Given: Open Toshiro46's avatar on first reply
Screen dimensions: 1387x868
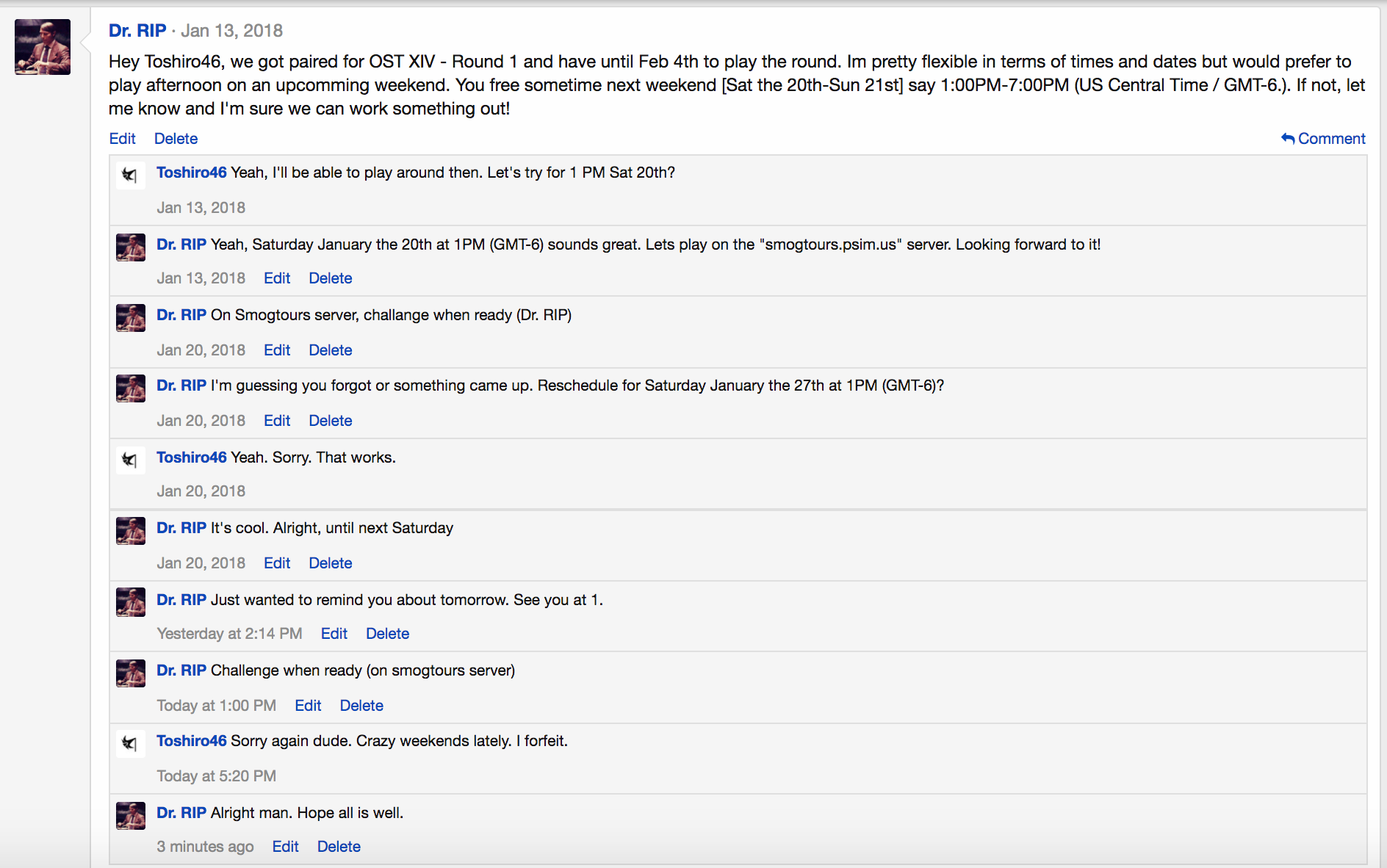Looking at the screenshot, I should [130, 176].
